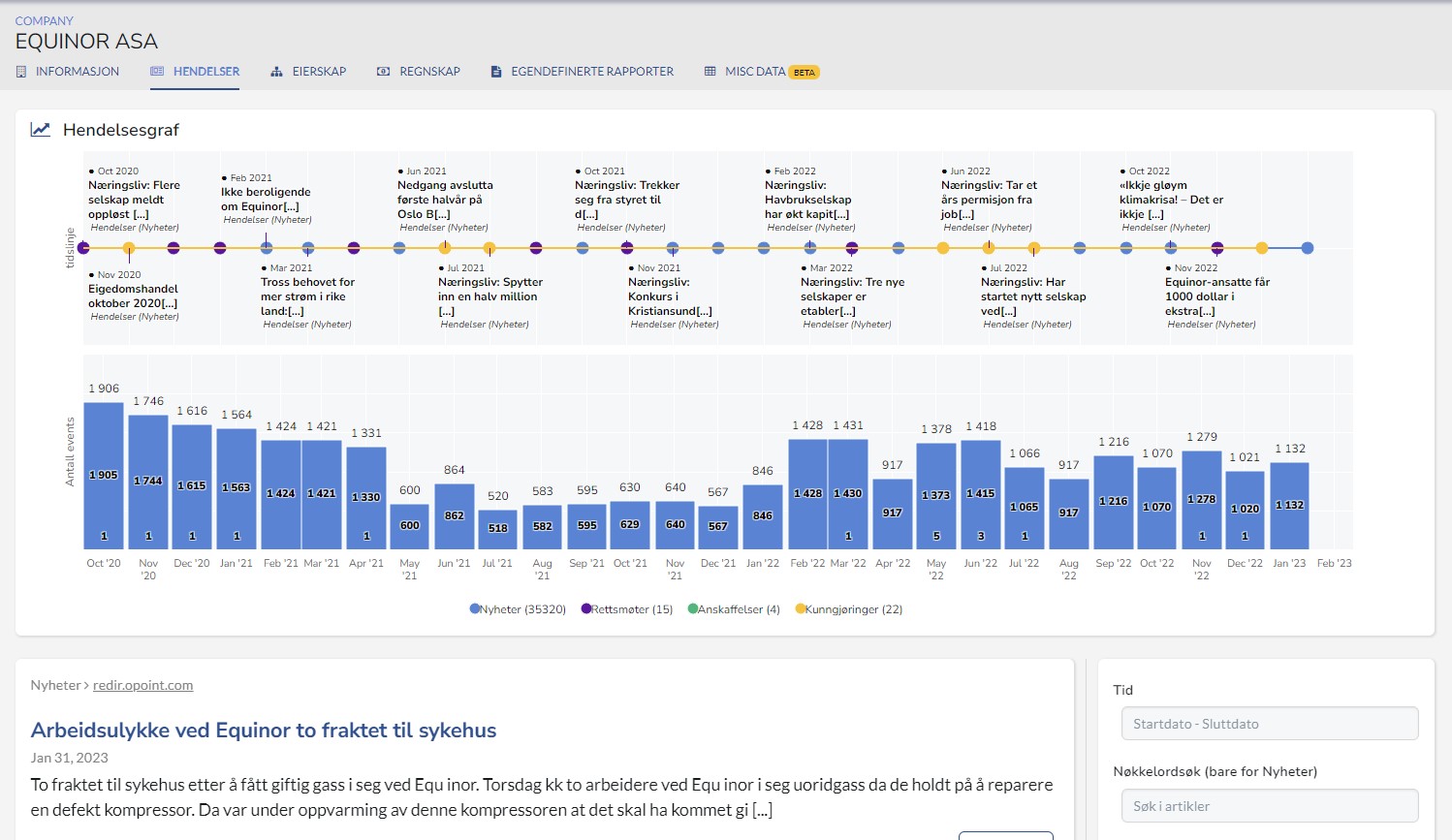Click the May '21 bar with 600 events
This screenshot has width=1452, height=840.
coord(410,526)
